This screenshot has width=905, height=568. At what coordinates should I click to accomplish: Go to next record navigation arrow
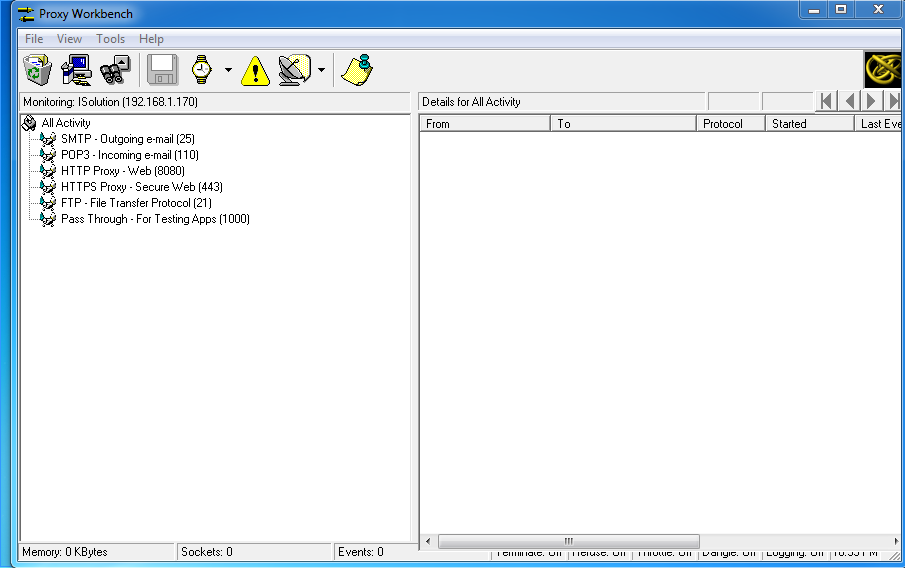point(872,102)
